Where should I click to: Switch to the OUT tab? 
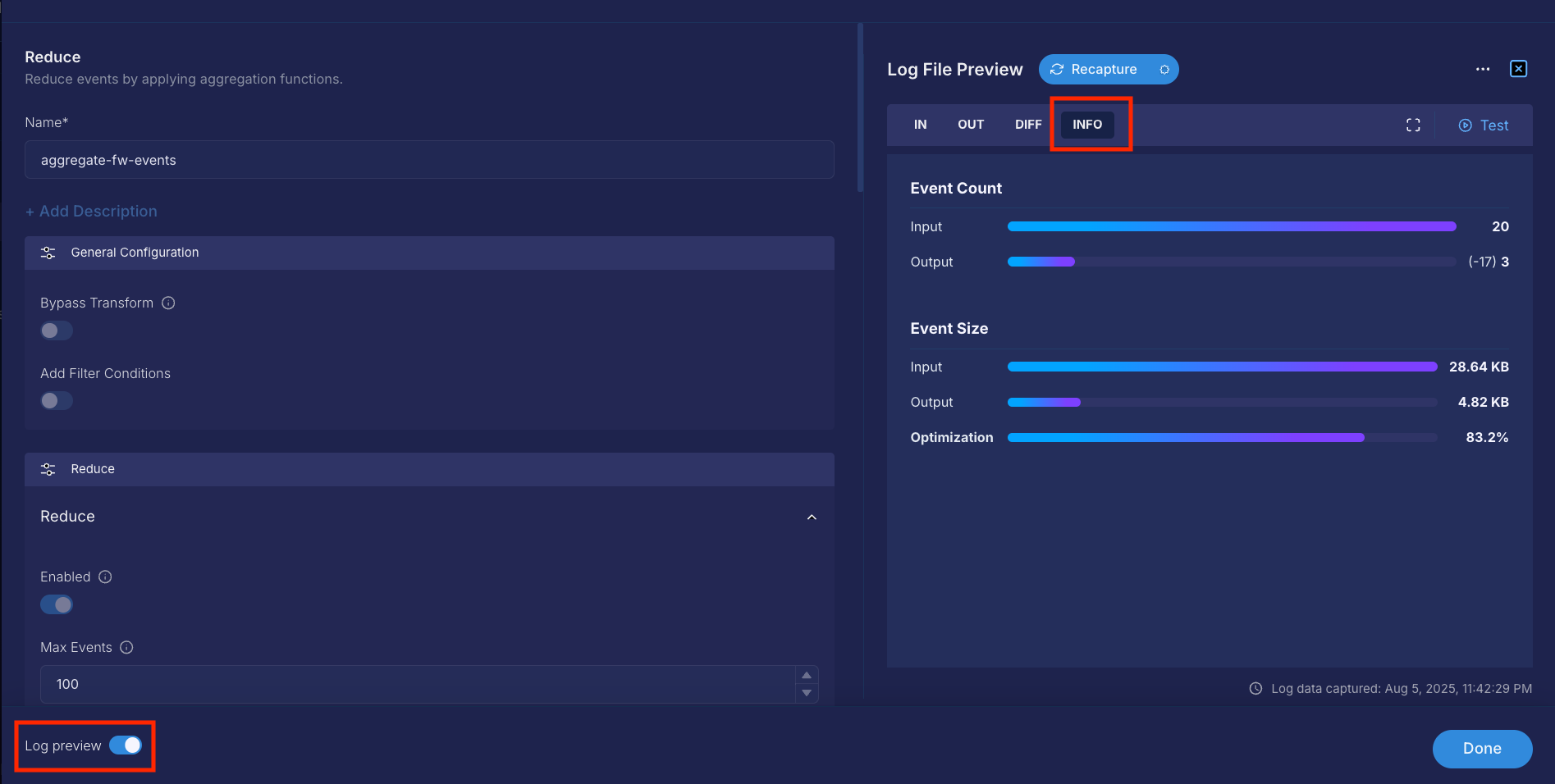970,125
